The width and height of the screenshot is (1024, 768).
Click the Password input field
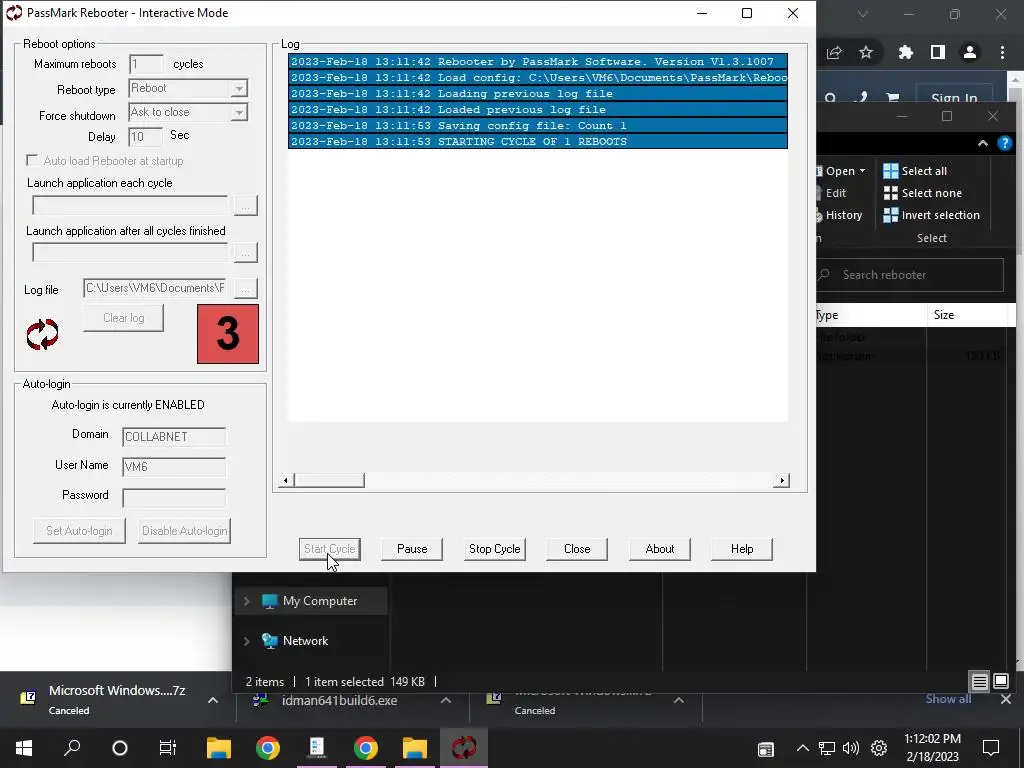(174, 498)
